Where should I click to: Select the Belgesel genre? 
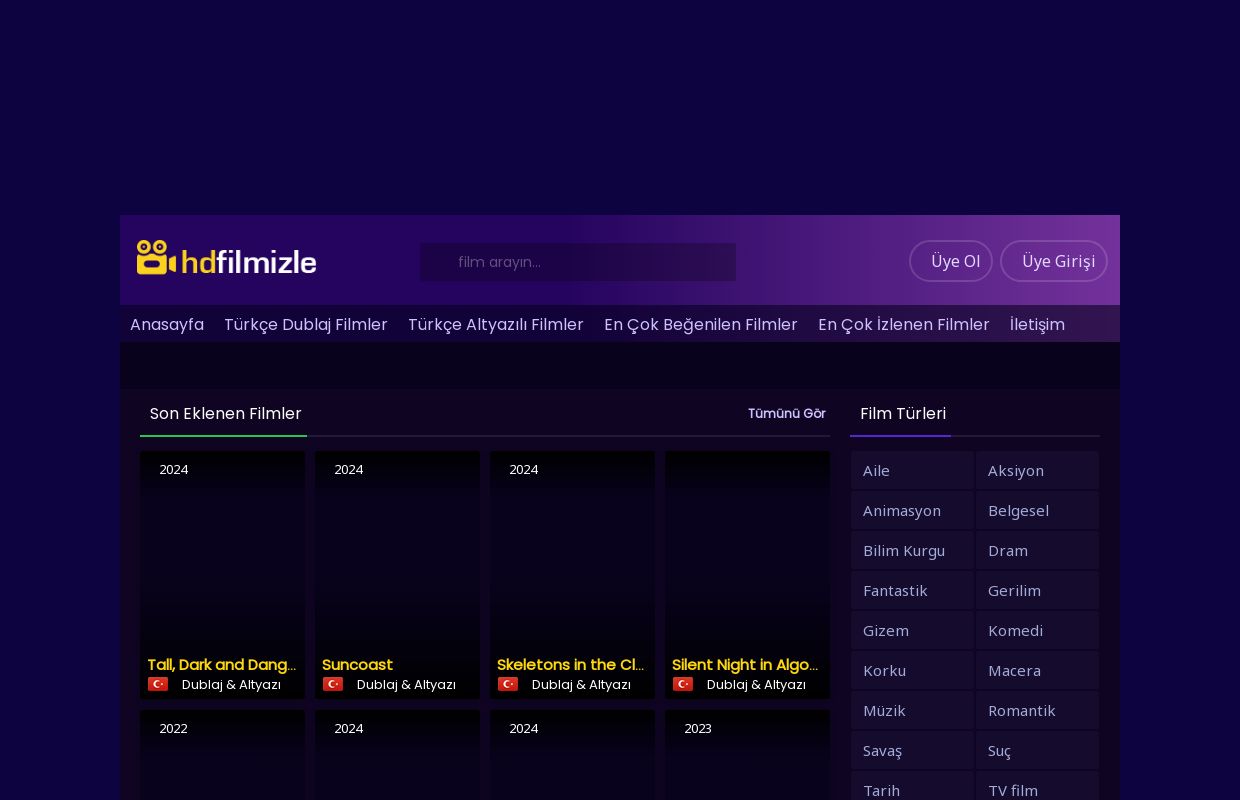1037,510
